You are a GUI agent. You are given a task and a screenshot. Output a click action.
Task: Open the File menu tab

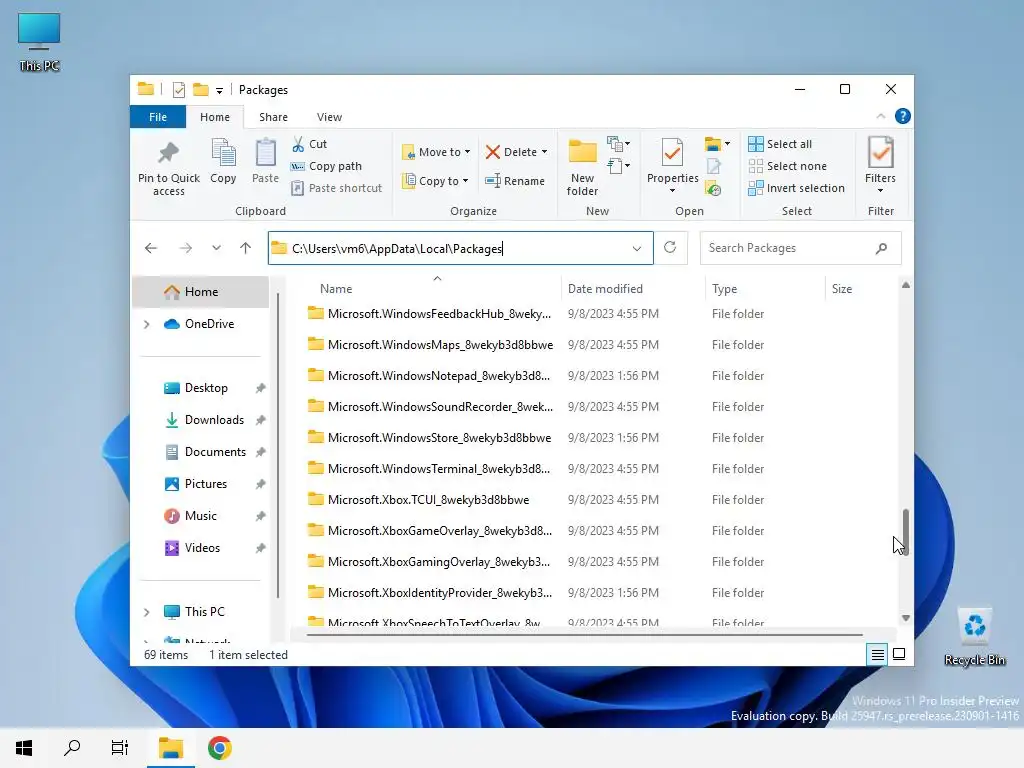pos(158,117)
